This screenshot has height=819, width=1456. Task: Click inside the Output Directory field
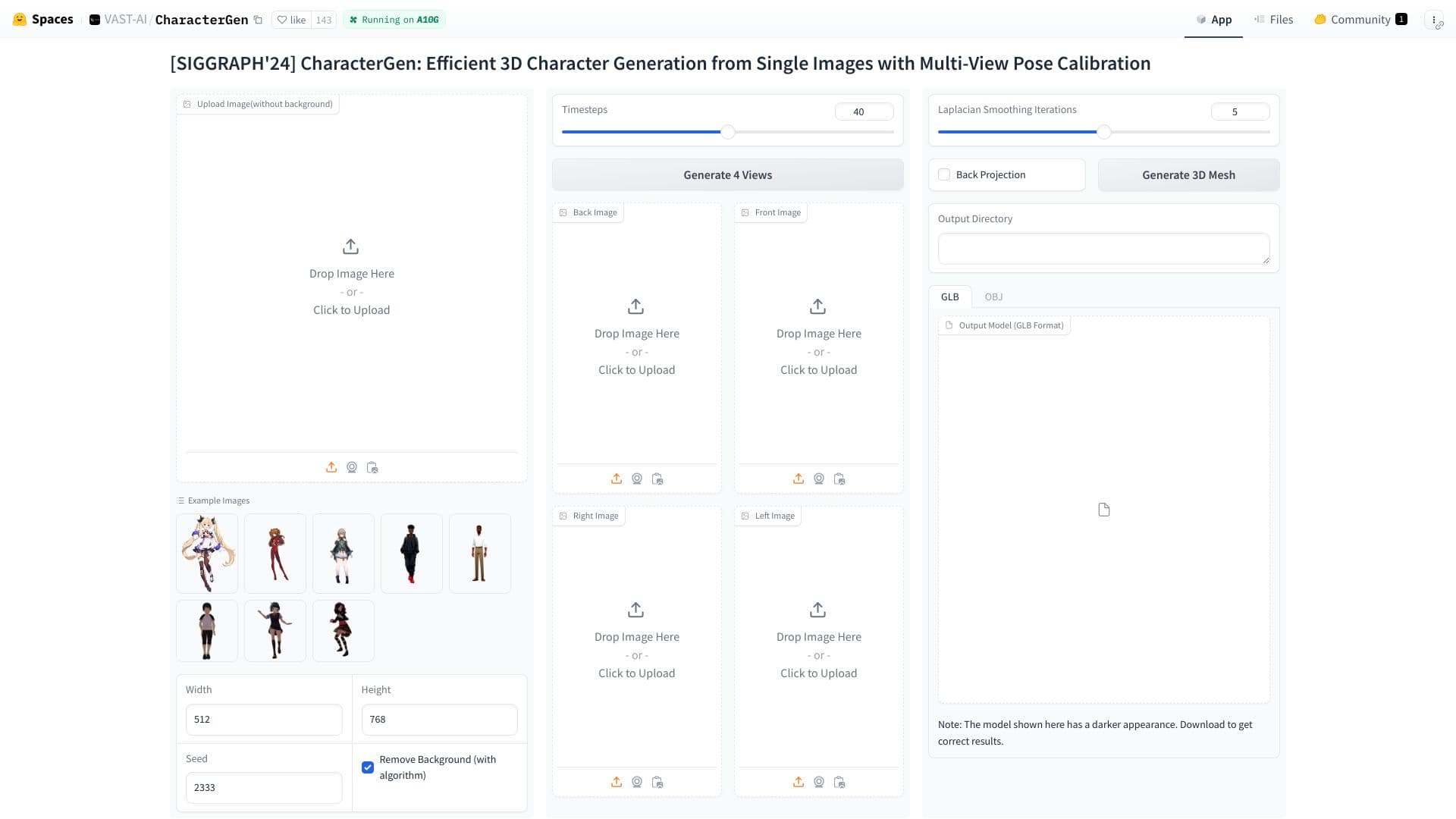pyautogui.click(x=1103, y=248)
